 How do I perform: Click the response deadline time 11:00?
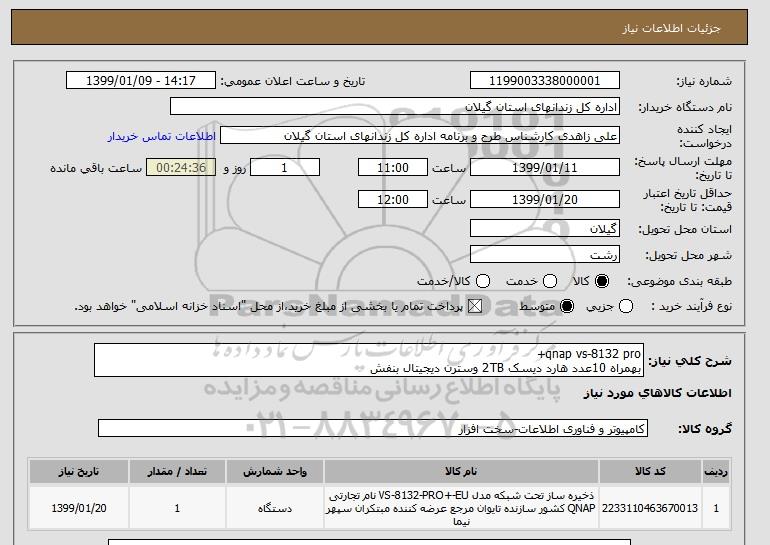tap(393, 167)
